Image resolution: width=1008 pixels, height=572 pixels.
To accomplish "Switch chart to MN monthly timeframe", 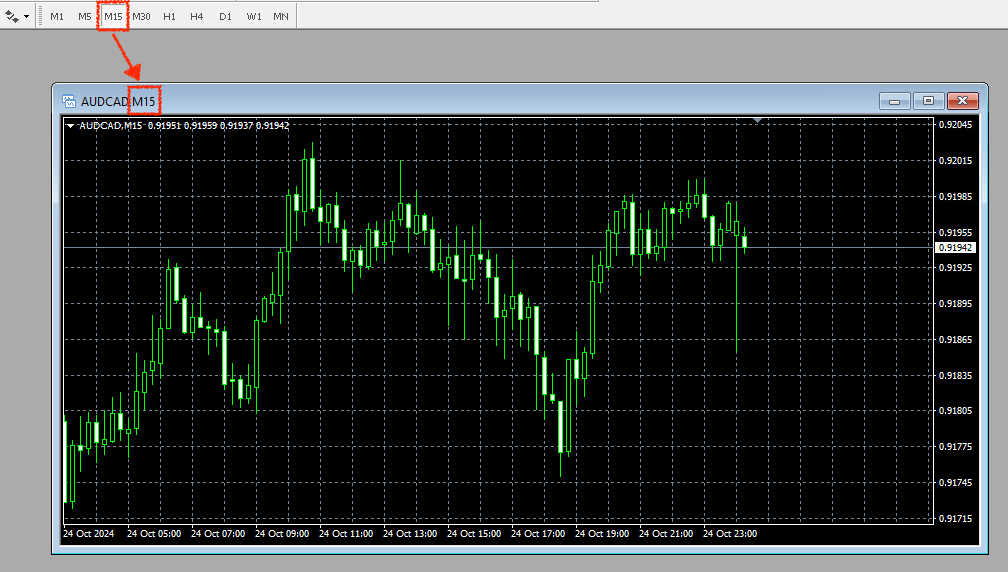I will (x=281, y=17).
